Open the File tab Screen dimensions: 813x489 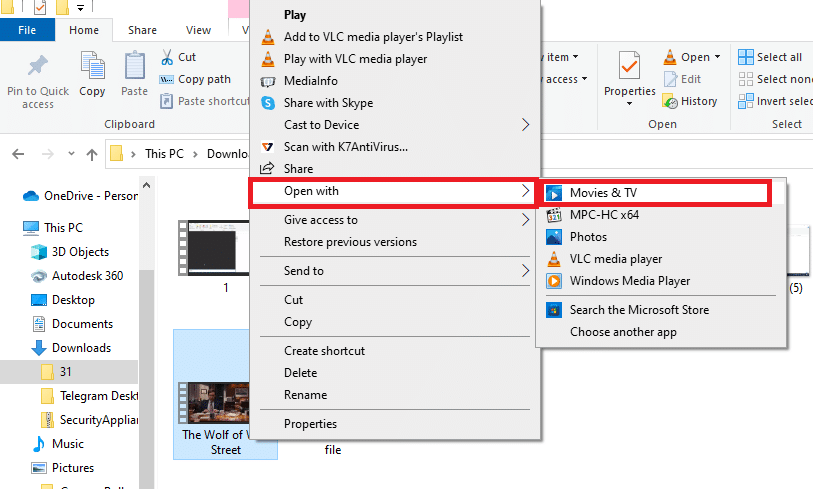[x=27, y=30]
